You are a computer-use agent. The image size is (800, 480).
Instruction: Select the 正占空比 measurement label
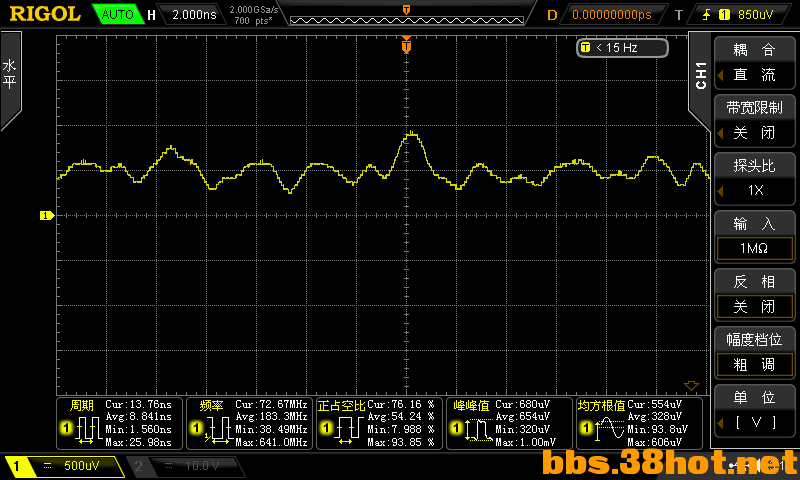pyautogui.click(x=341, y=406)
